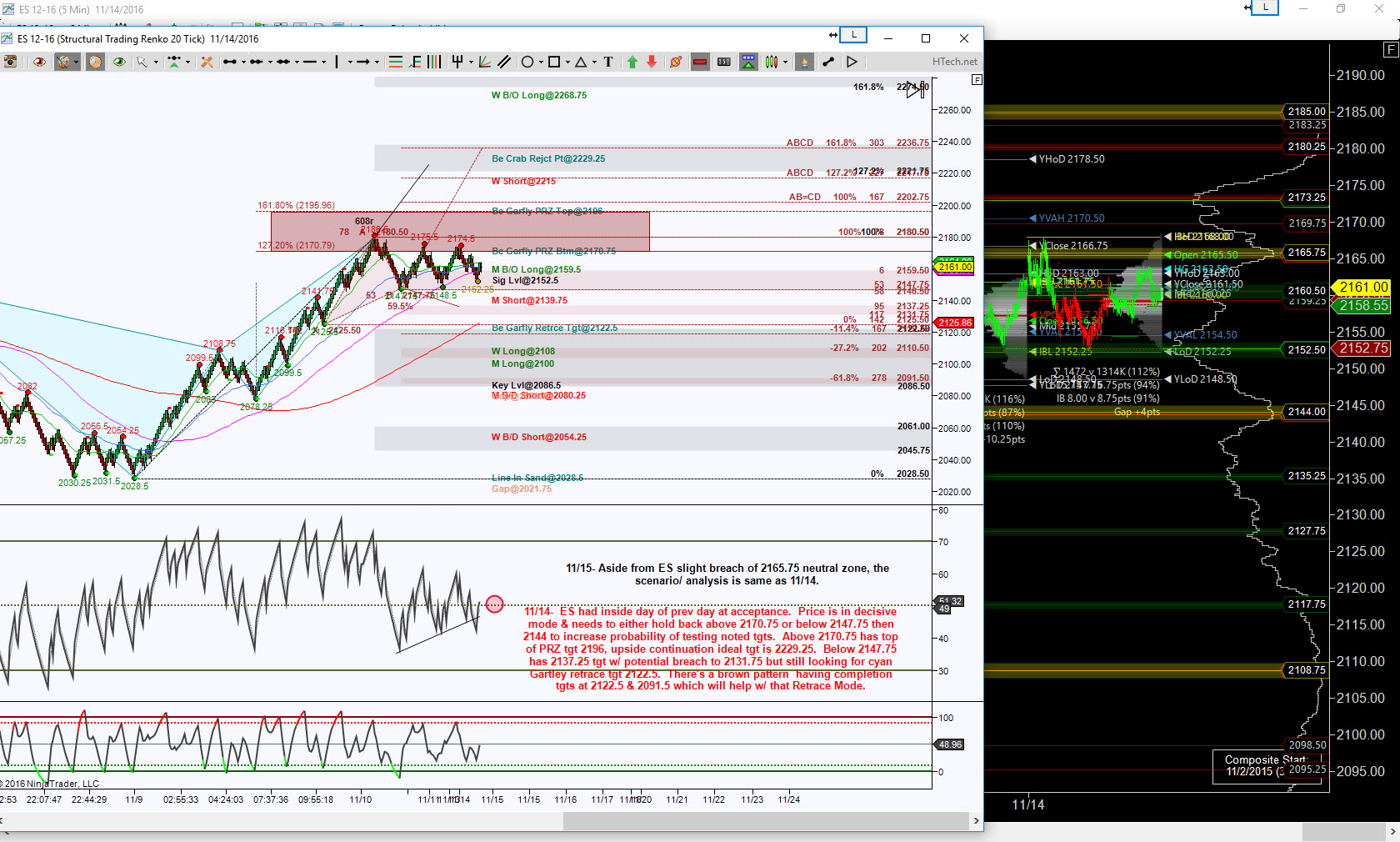Click the F box at chart's top-right corner
This screenshot has width=1400, height=842.
pos(977,80)
